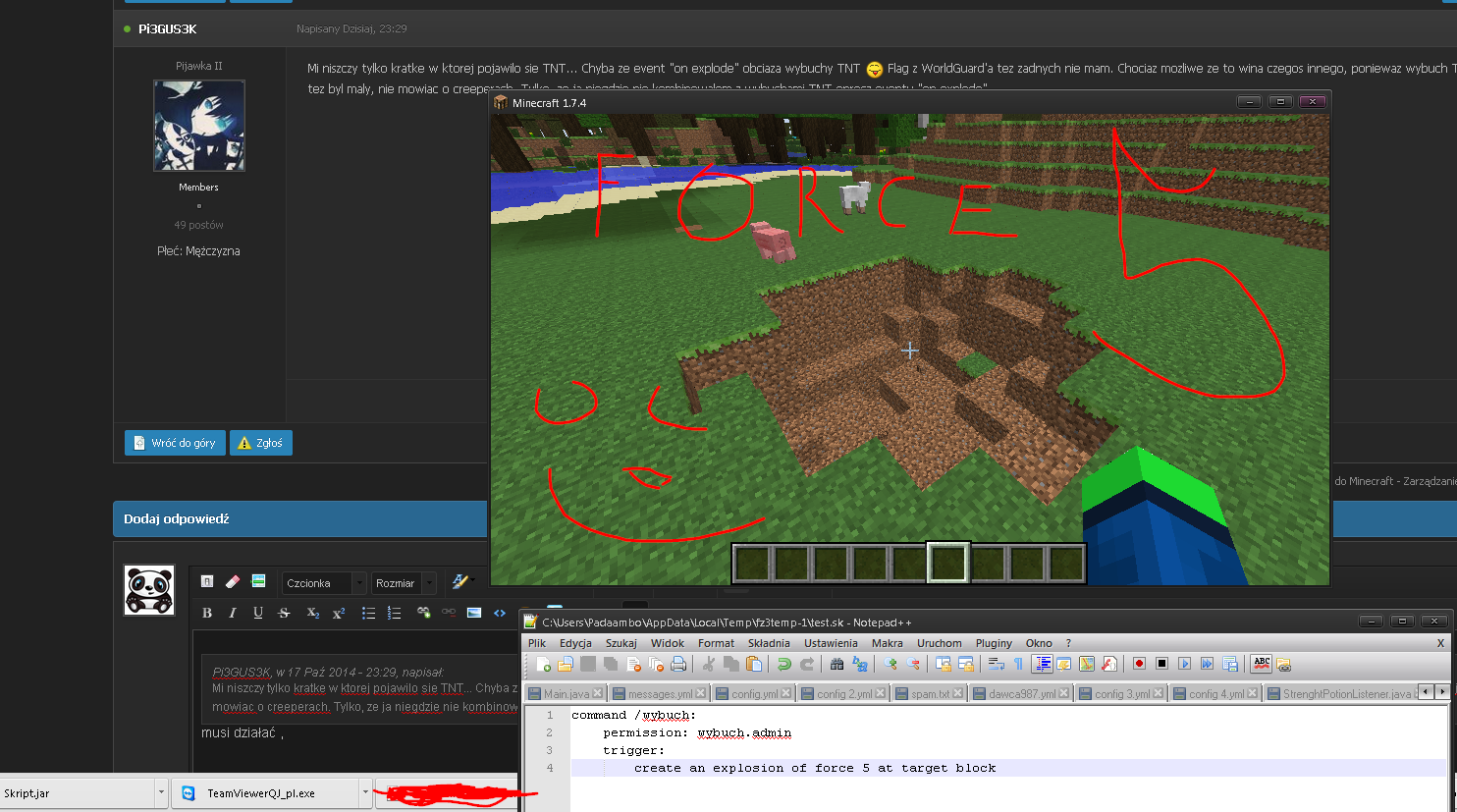Click the green special BBCode icon
The height and width of the screenshot is (812, 1457).
pyautogui.click(x=258, y=581)
